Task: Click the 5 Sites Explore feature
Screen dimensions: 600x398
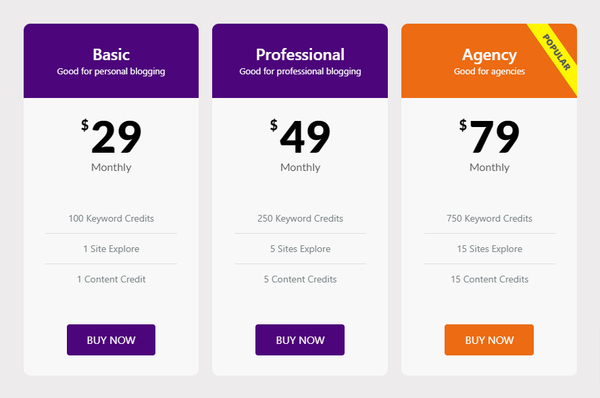Action: click(x=300, y=249)
